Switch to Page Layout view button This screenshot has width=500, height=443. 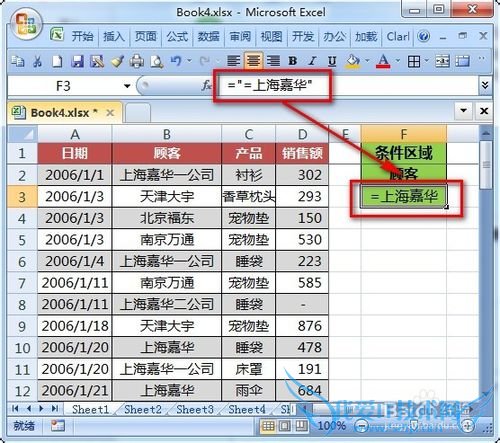tap(285, 426)
